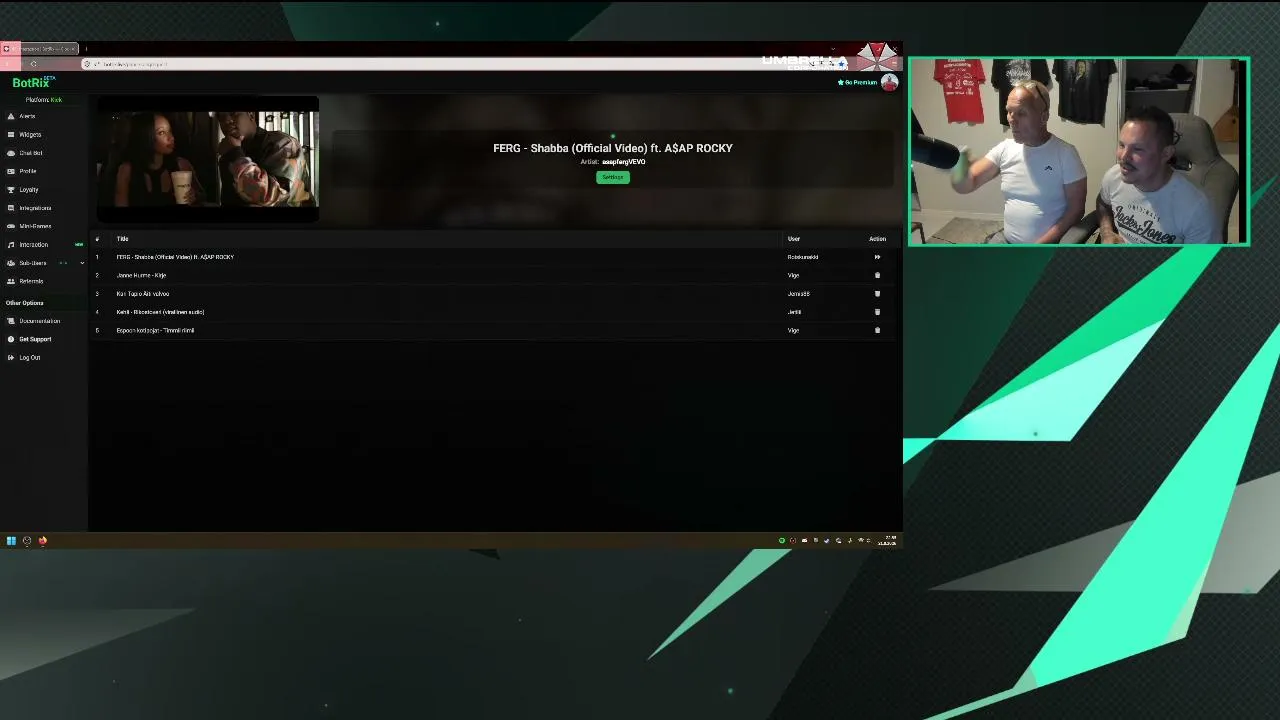This screenshot has height=720, width=1280.
Task: Select the Espoon kotipojat queue row title
Action: 155,330
